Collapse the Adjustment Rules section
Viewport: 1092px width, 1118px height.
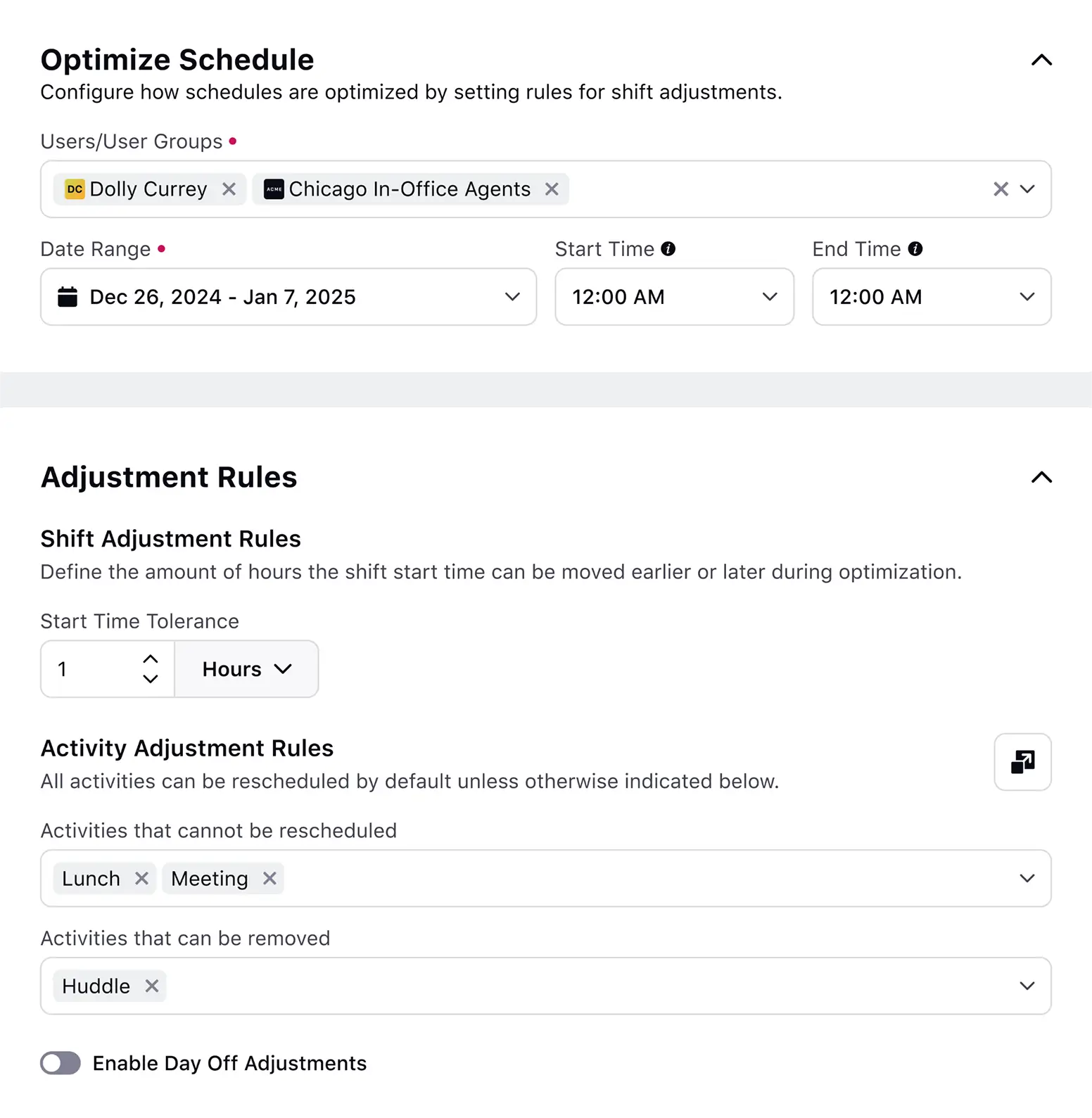(1041, 478)
